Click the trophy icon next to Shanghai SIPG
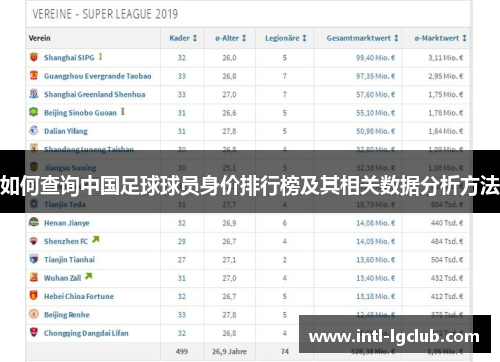Image resolution: width=500 pixels, height=362 pixels. [100, 57]
